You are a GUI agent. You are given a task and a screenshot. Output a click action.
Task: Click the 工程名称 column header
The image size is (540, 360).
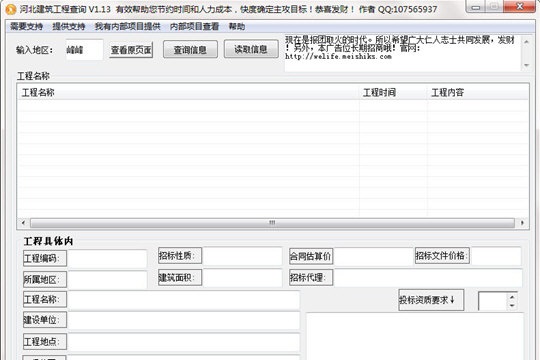tap(188, 92)
